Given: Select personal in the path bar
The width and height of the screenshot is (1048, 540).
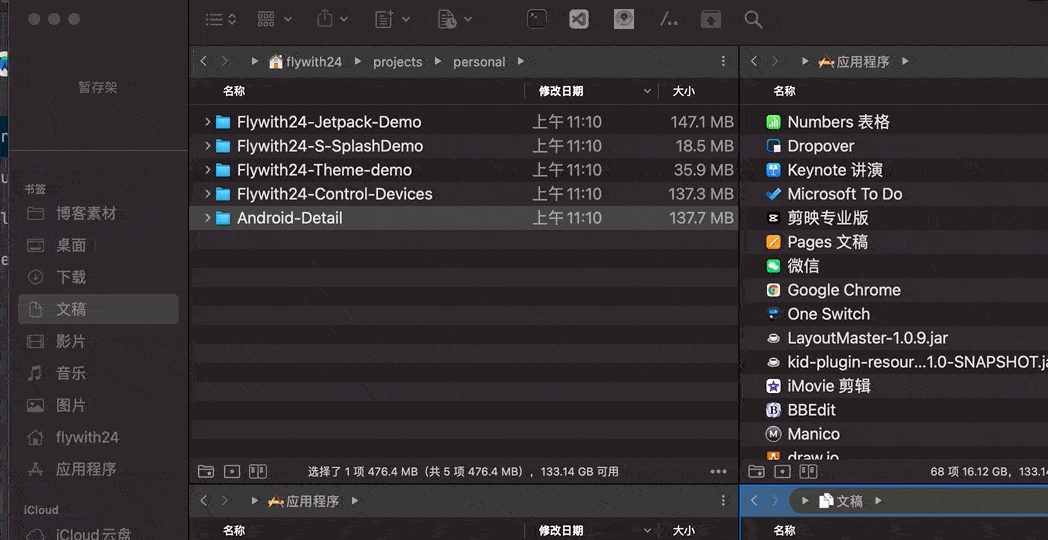Looking at the screenshot, I should coord(479,61).
